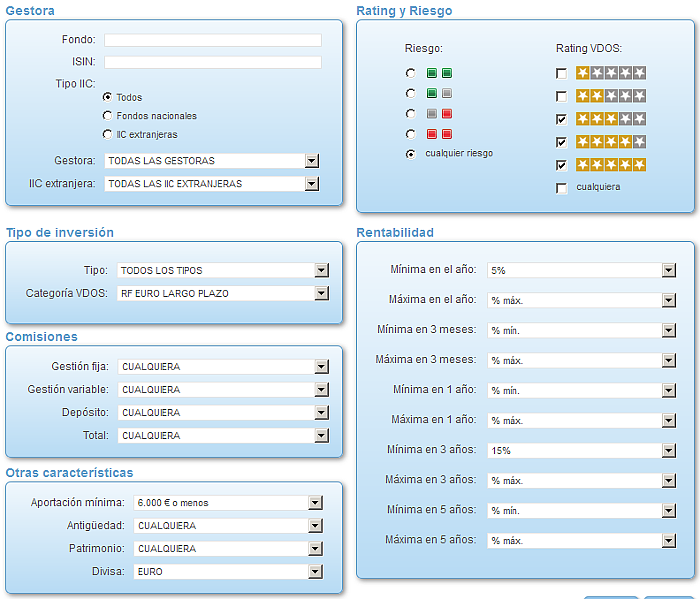
Task: Choose the double green risk level
Action: point(410,73)
